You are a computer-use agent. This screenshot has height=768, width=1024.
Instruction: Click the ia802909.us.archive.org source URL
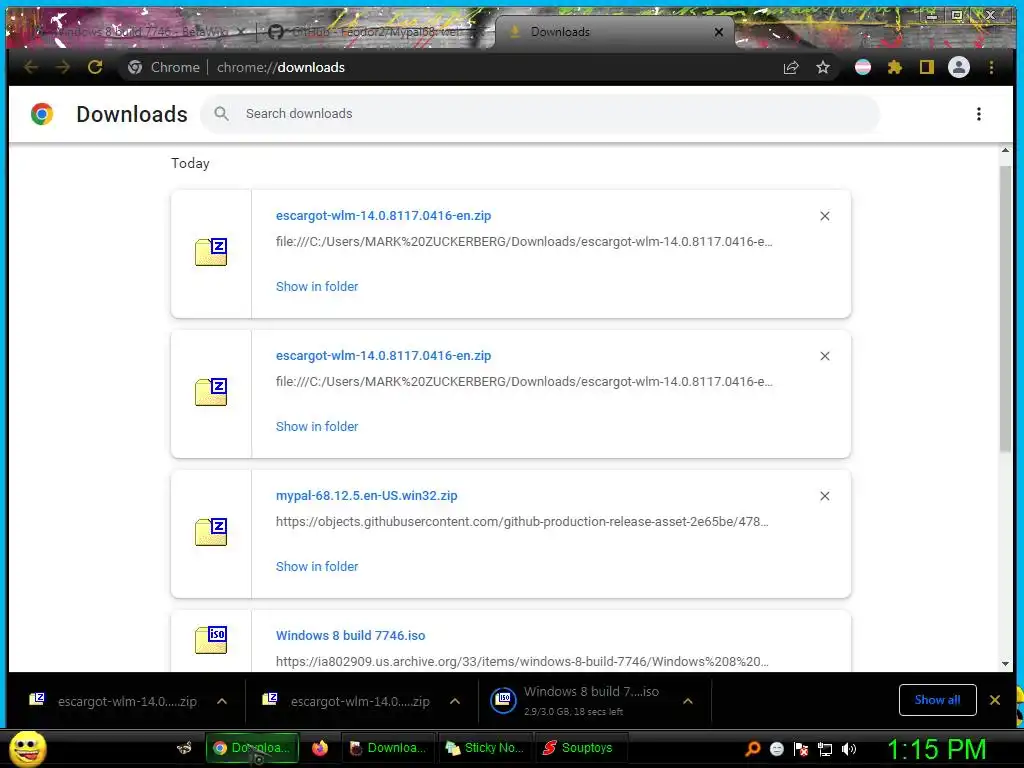click(x=522, y=662)
